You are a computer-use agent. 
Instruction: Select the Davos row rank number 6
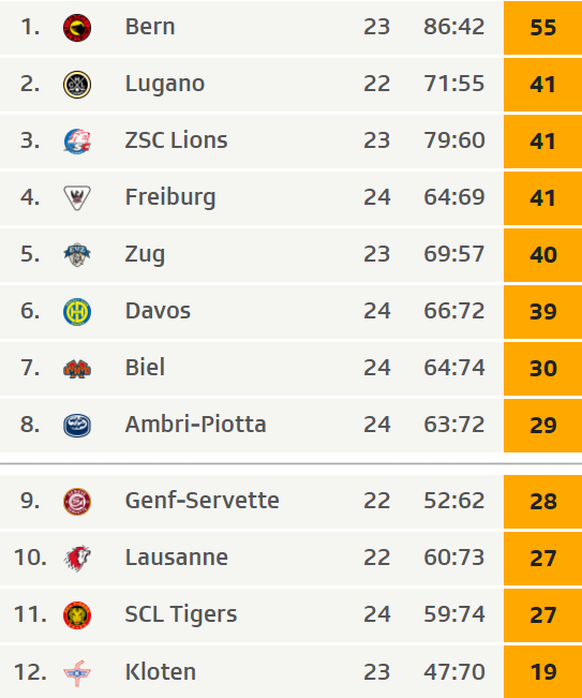tap(30, 311)
